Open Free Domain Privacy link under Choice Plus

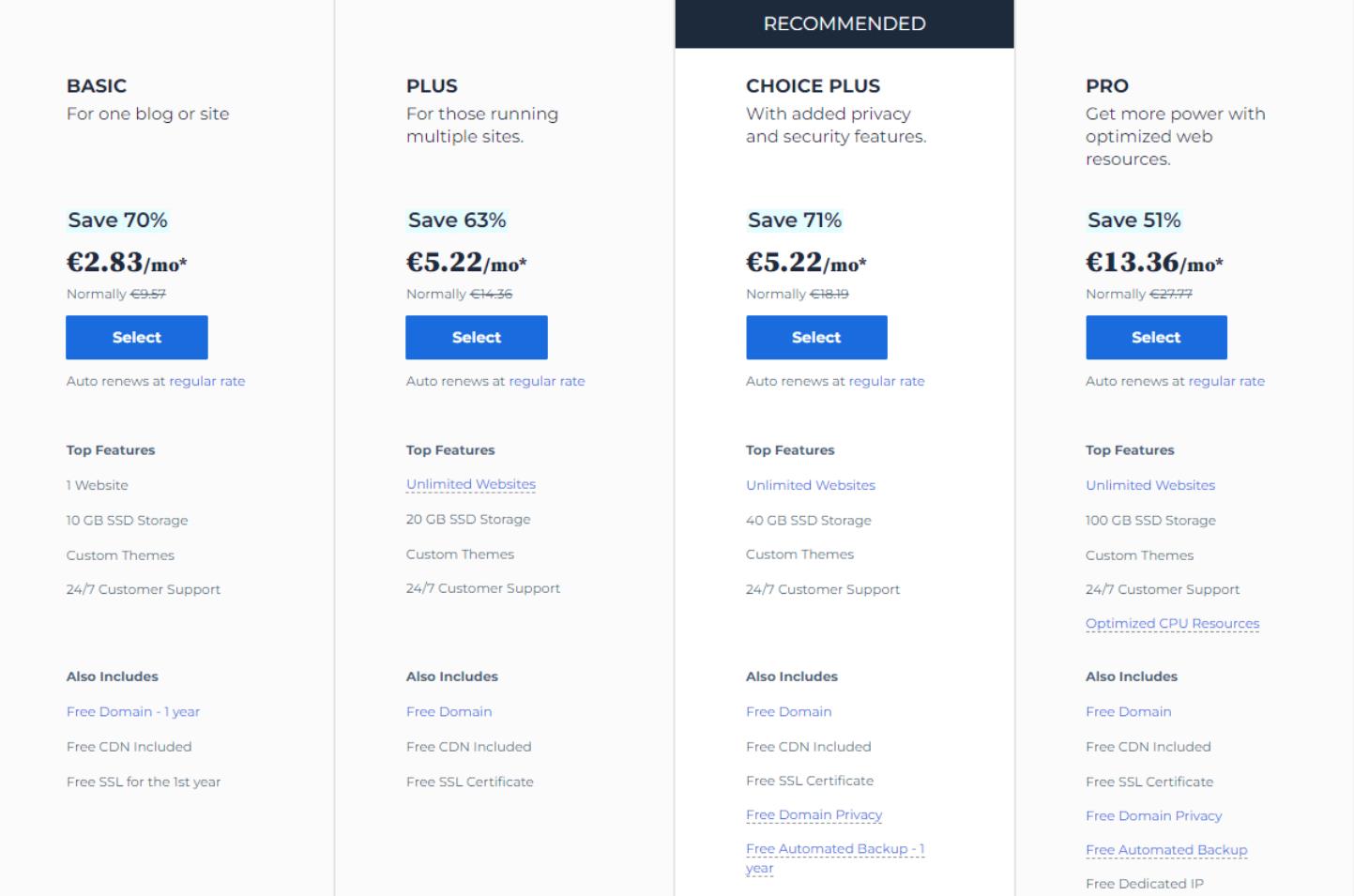814,814
